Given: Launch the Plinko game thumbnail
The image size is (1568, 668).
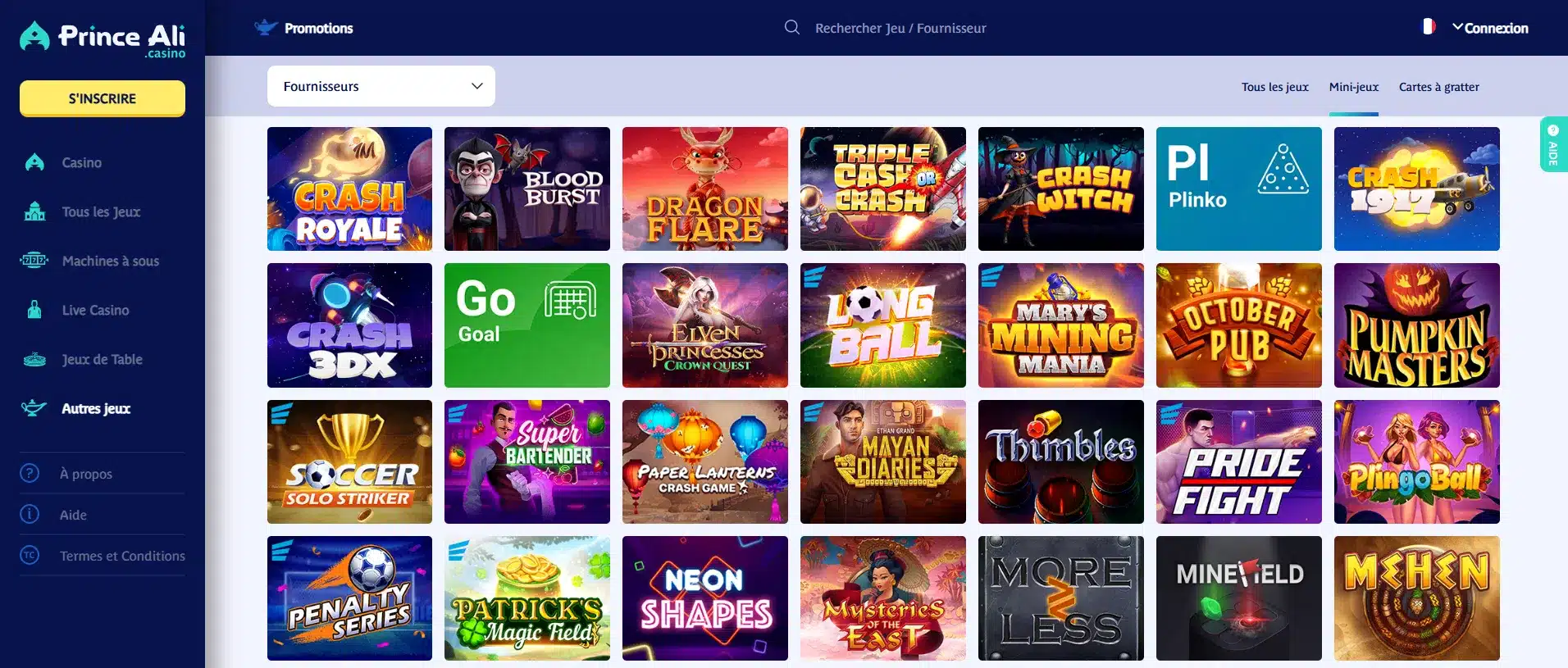Looking at the screenshot, I should [x=1238, y=189].
